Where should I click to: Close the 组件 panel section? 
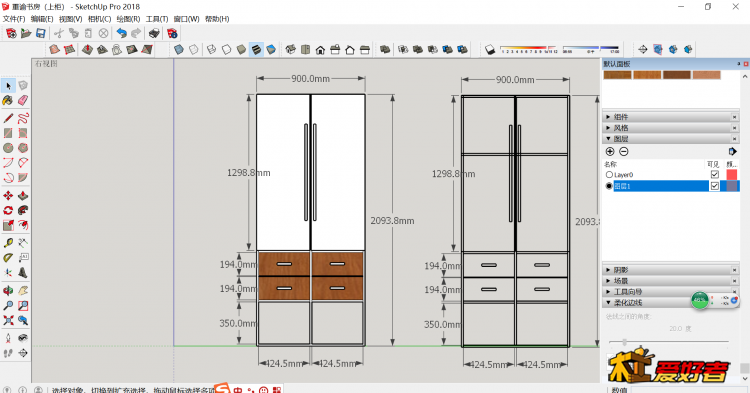[x=734, y=117]
